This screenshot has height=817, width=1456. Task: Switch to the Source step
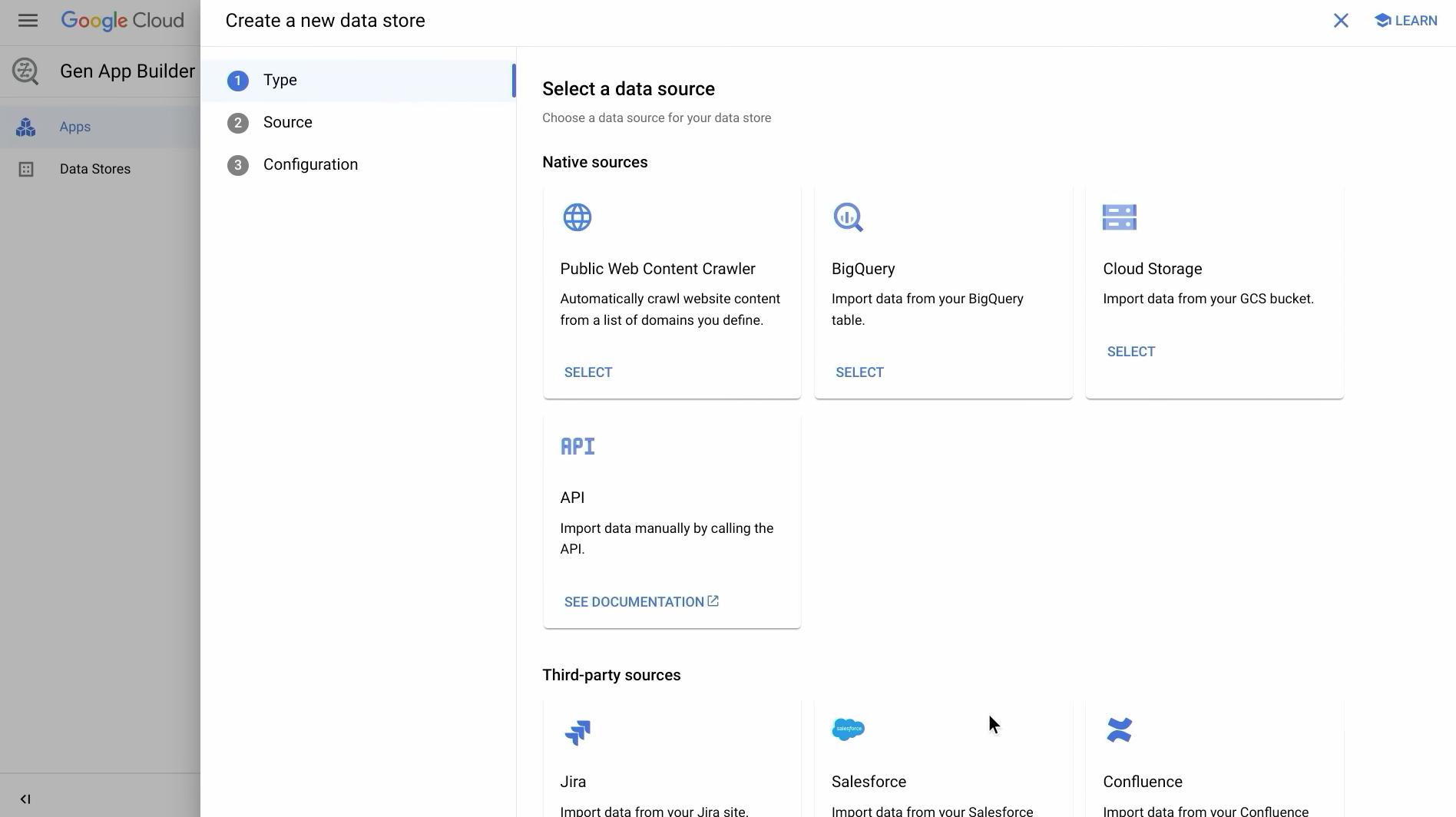coord(288,122)
